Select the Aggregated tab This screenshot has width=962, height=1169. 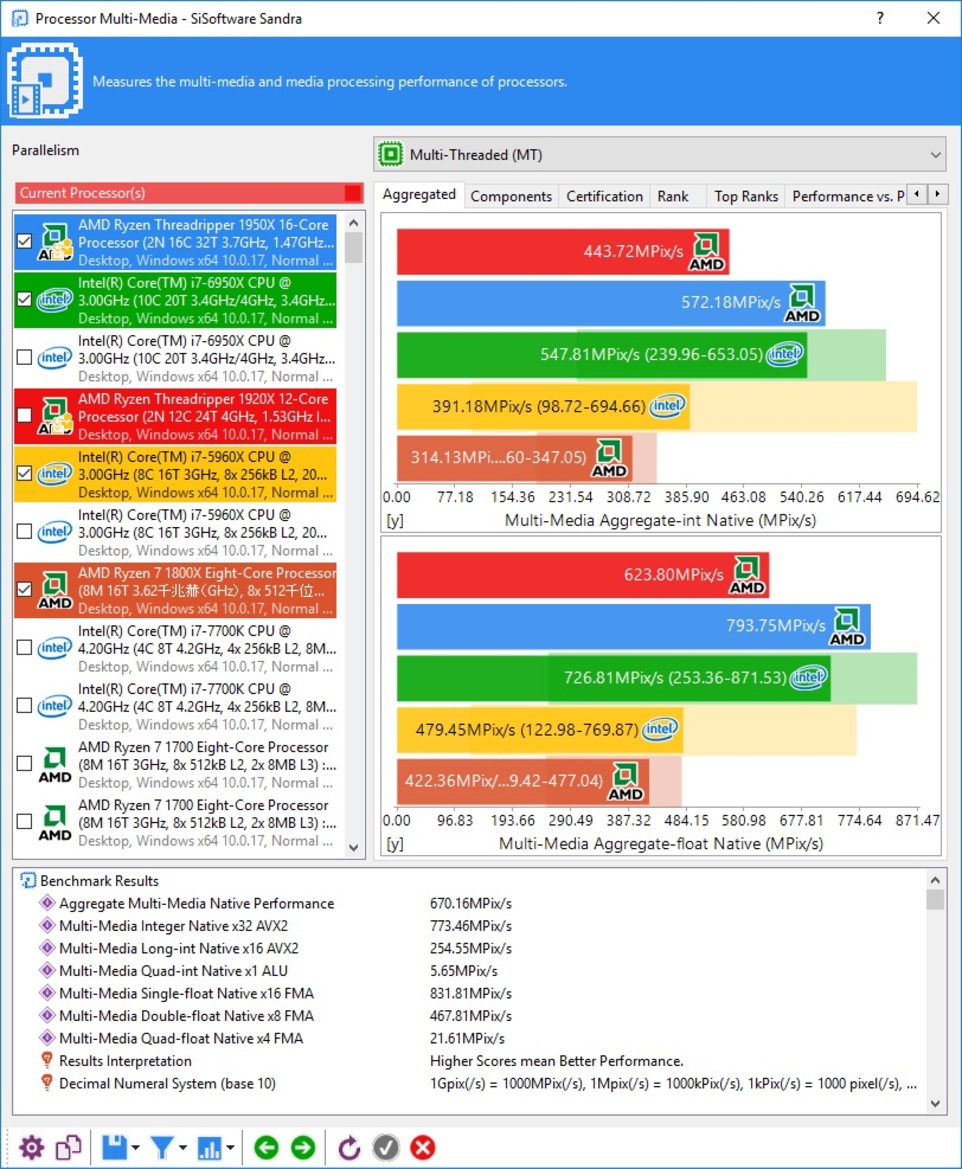(418, 195)
